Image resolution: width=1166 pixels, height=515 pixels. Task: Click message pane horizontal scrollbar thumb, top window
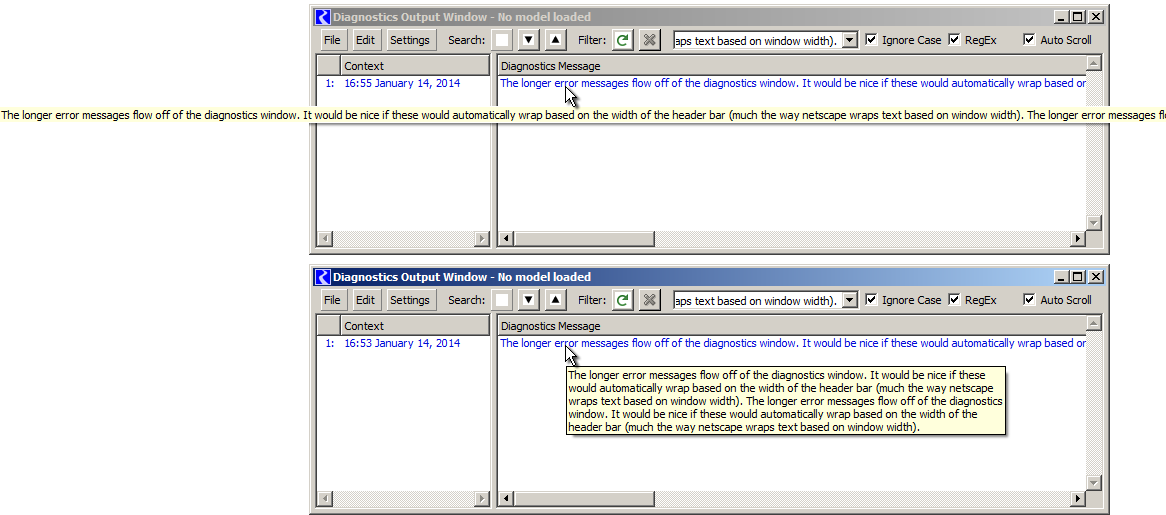pyautogui.click(x=584, y=239)
